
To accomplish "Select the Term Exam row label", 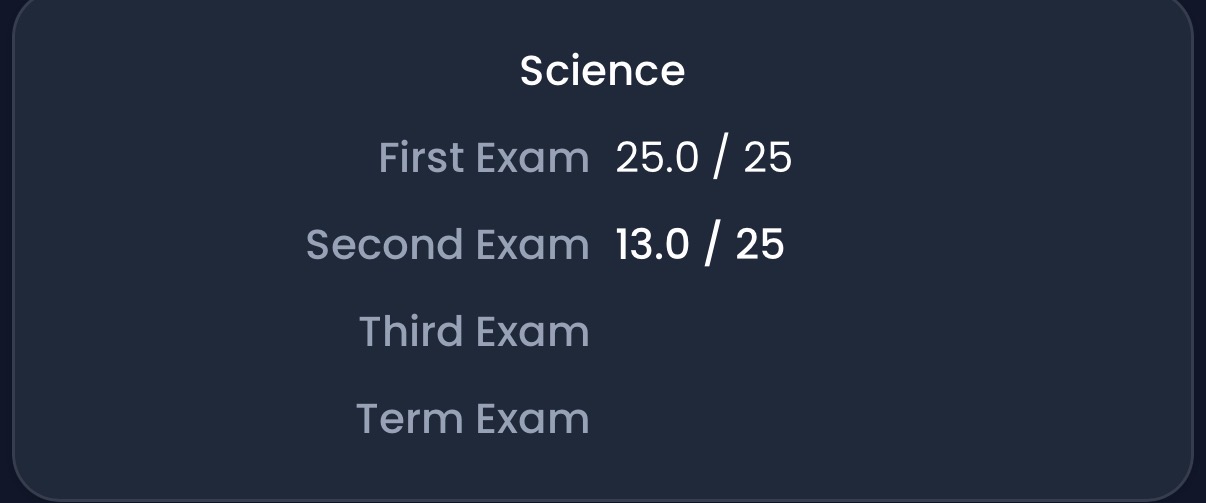I will 473,418.
